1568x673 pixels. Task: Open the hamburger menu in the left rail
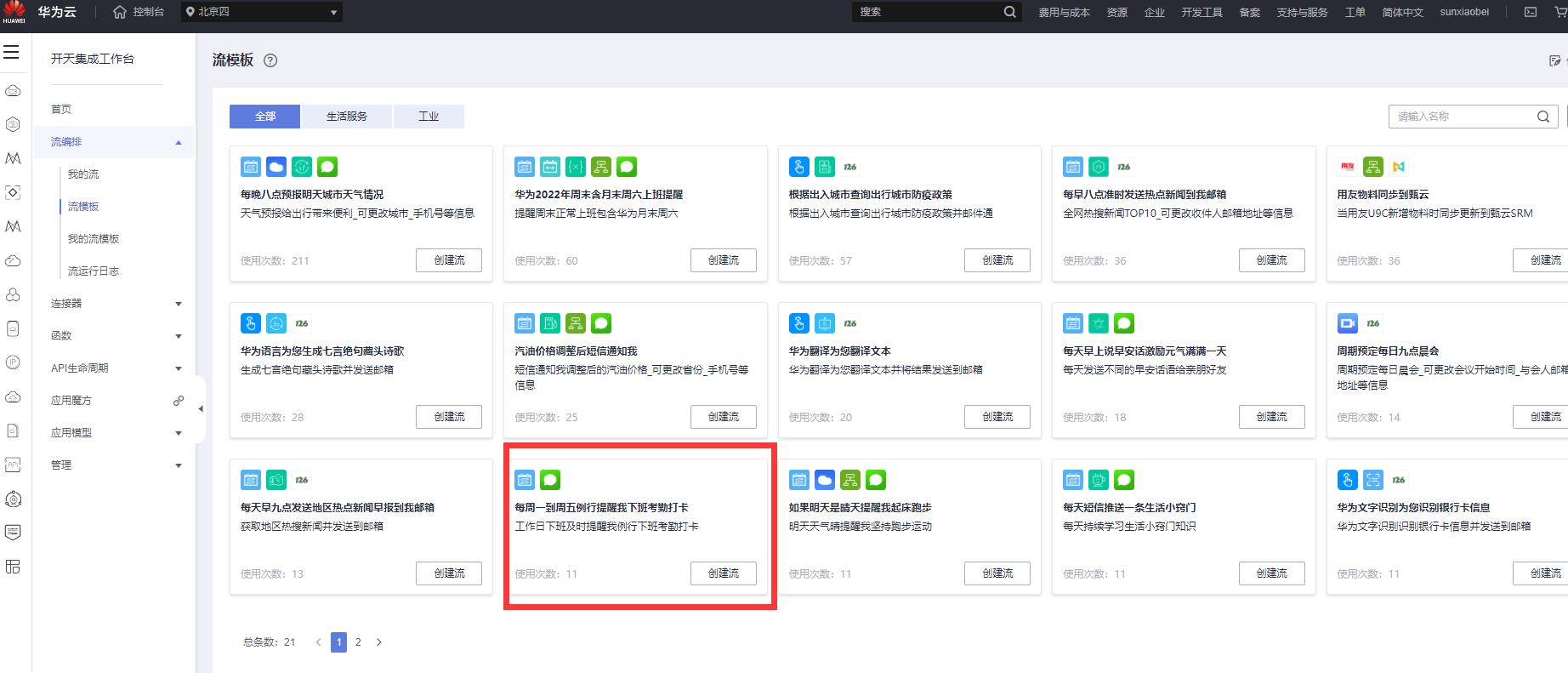pyautogui.click(x=11, y=52)
